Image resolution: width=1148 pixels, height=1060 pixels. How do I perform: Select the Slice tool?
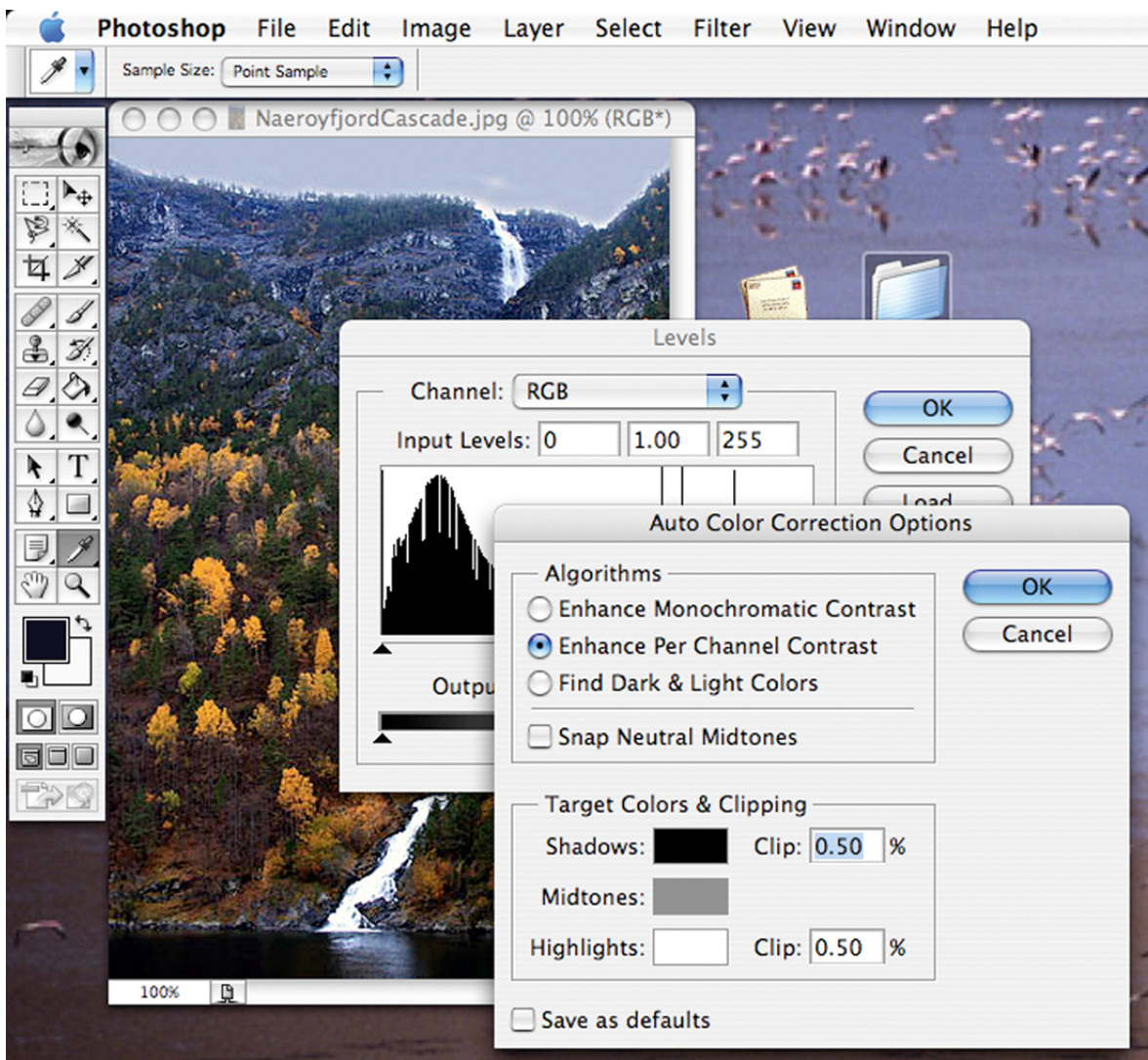77,267
